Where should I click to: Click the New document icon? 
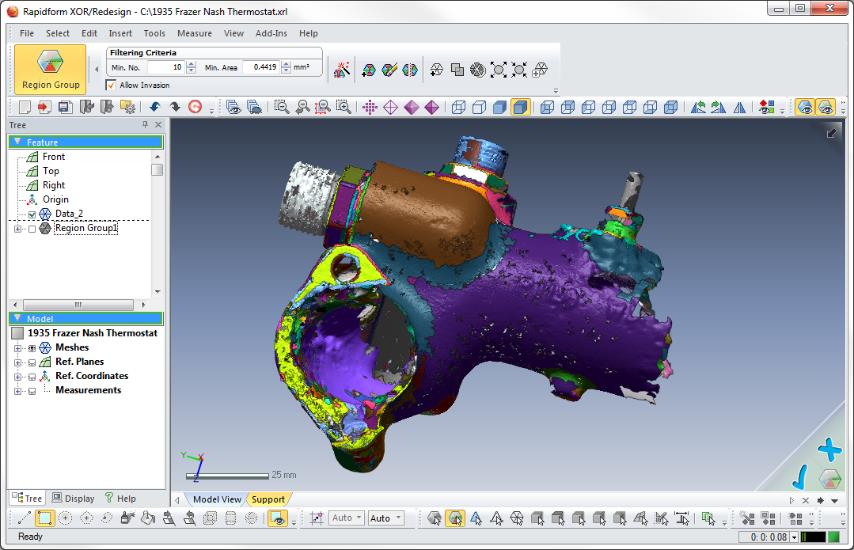coord(24,107)
